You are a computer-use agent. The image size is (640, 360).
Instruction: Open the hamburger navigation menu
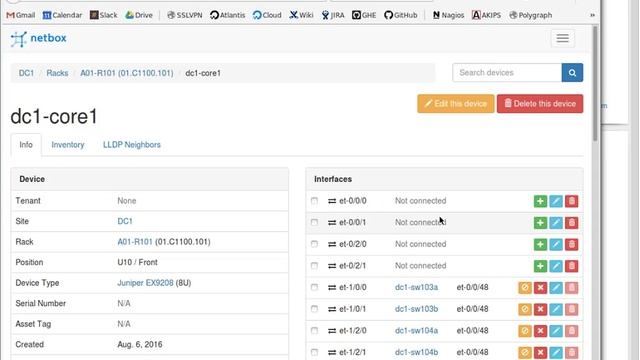[562, 38]
